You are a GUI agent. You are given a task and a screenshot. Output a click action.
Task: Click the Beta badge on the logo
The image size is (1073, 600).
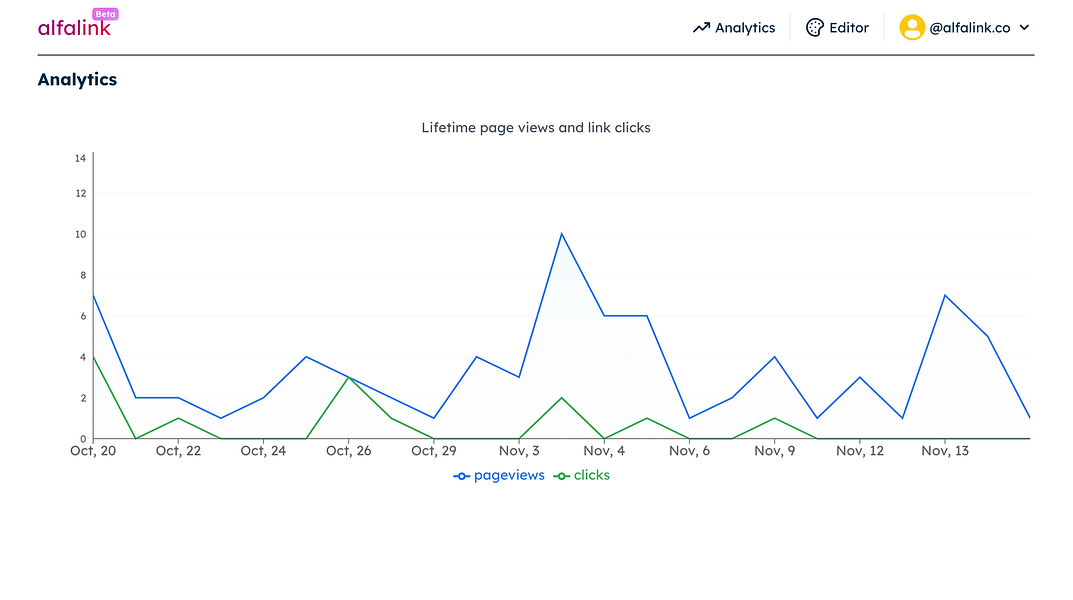coord(105,14)
